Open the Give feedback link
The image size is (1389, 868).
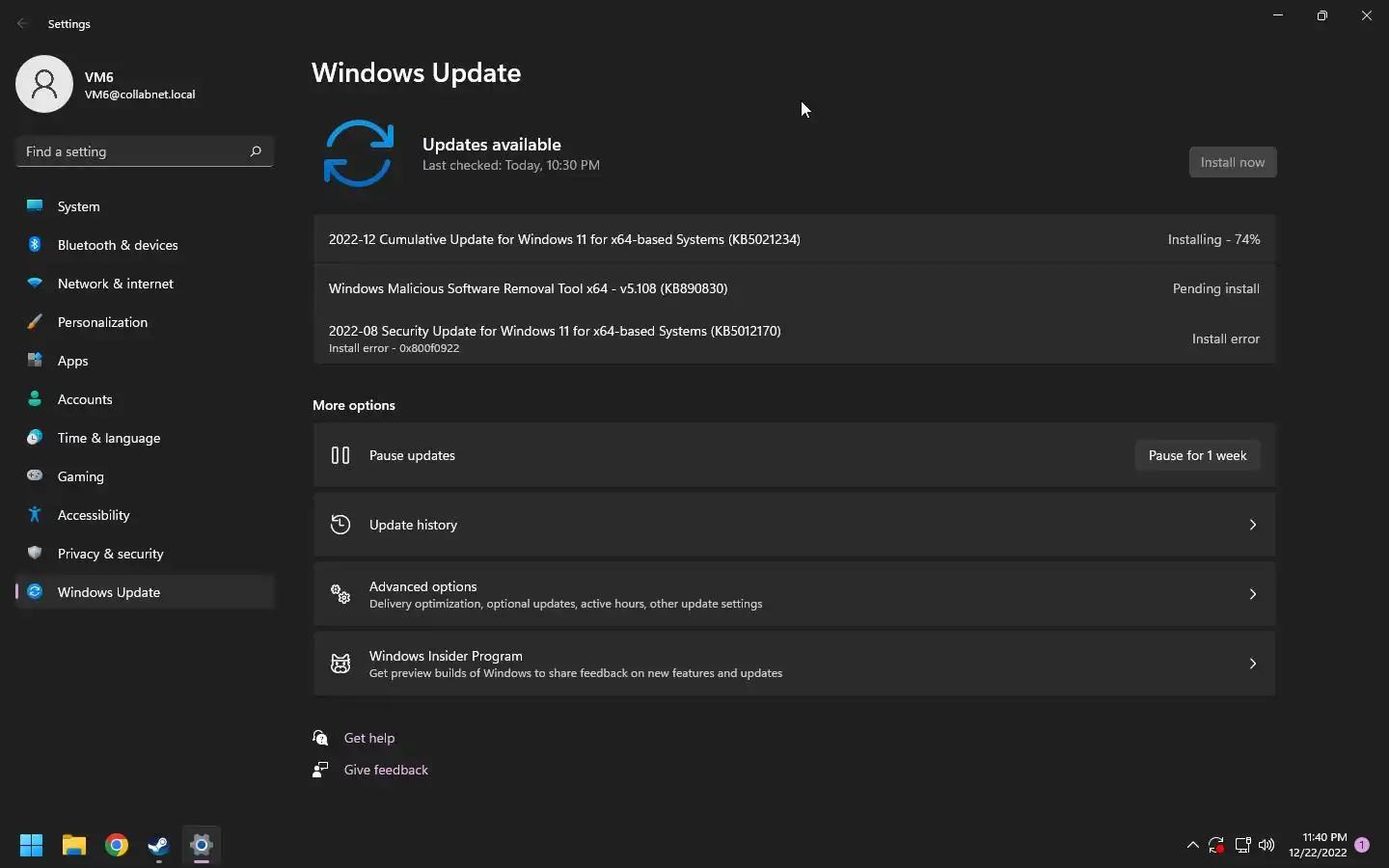(x=386, y=770)
